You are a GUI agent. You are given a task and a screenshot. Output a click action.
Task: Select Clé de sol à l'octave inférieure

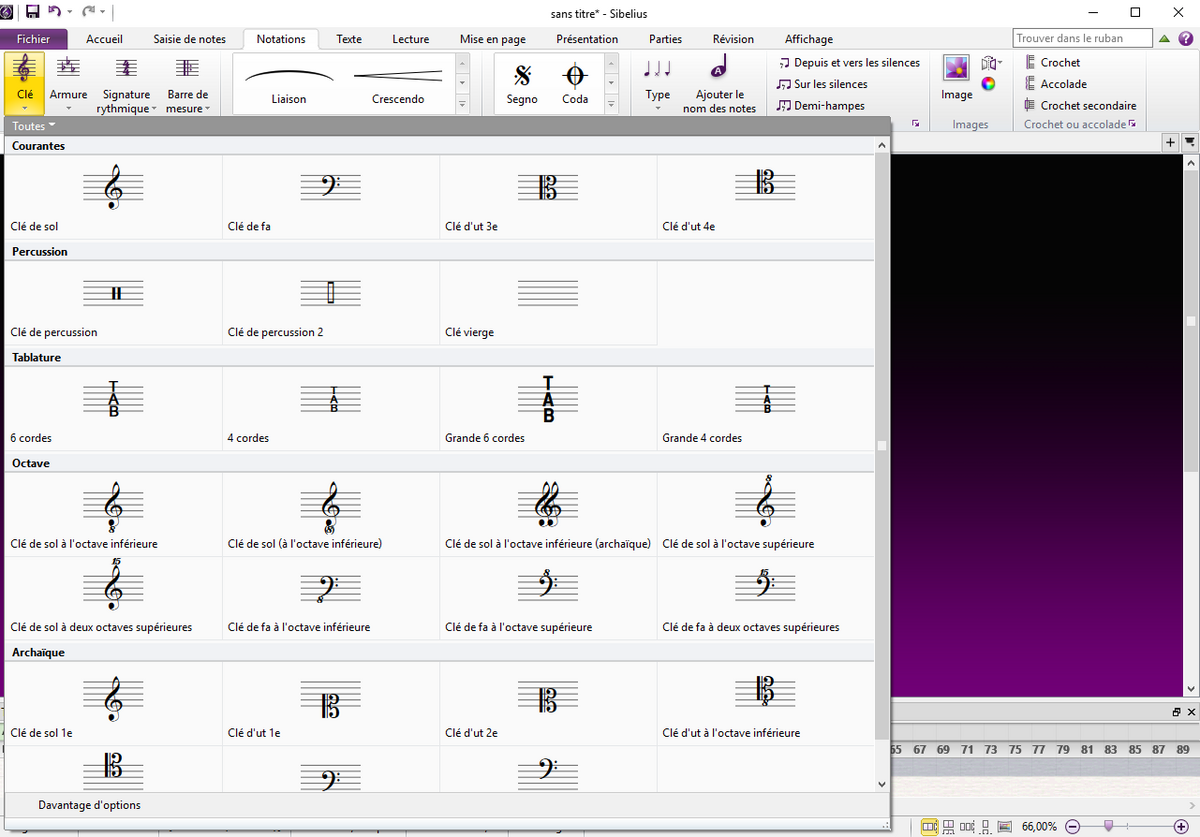click(113, 514)
